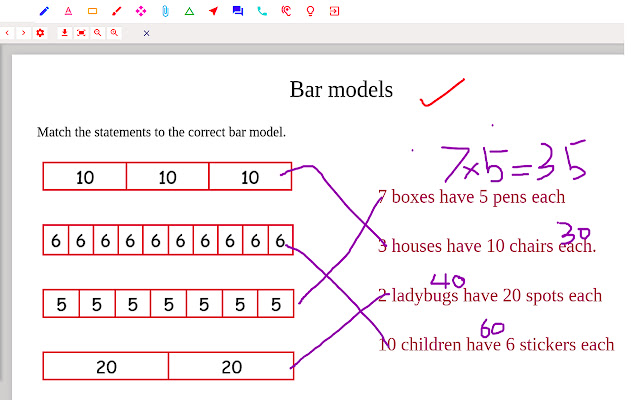Open the red gear settings
The width and height of the screenshot is (640, 400).
click(x=40, y=33)
